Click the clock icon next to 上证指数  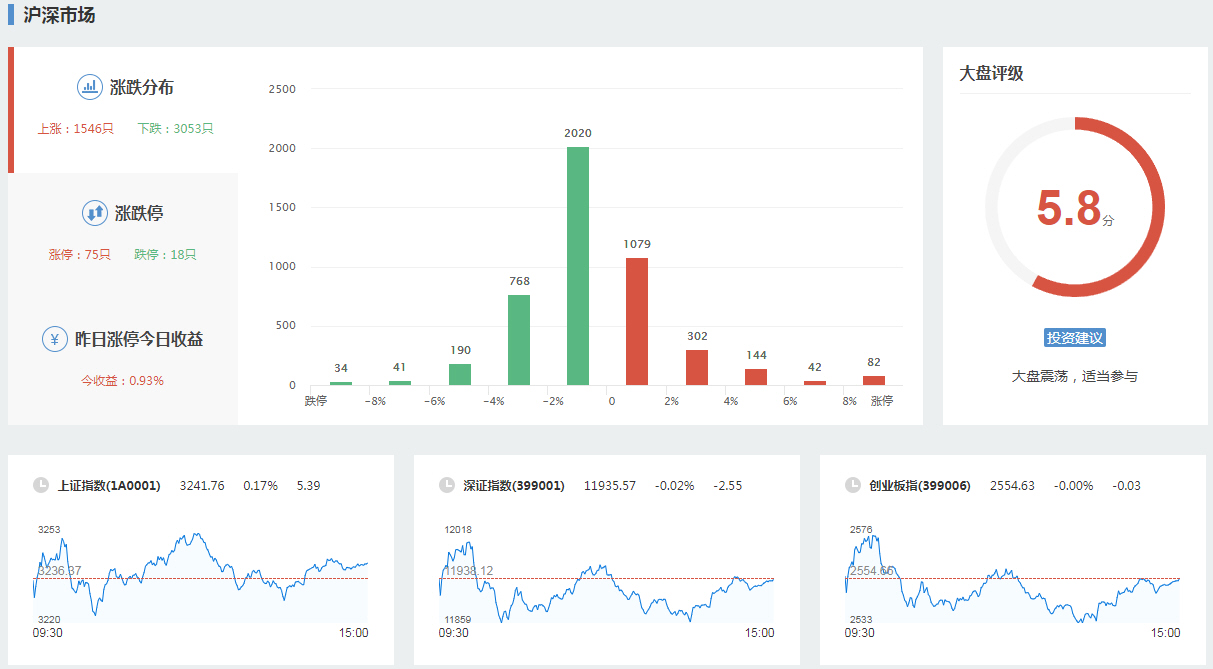pyautogui.click(x=41, y=485)
